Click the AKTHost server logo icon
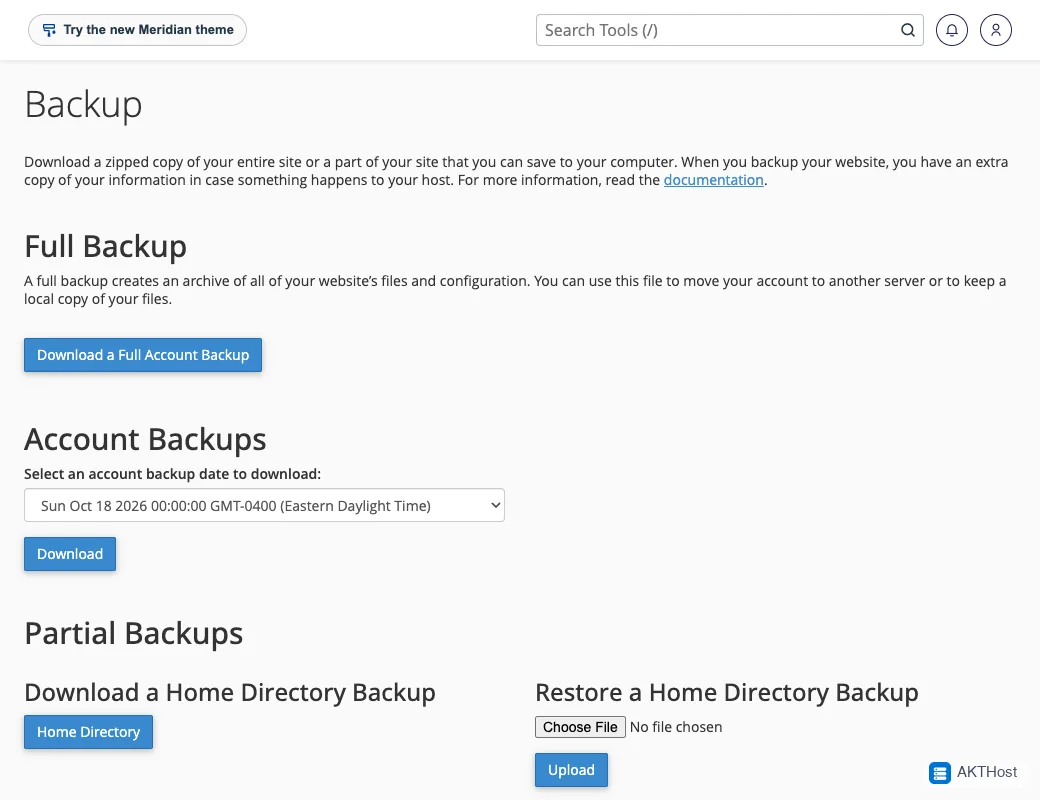 [939, 772]
